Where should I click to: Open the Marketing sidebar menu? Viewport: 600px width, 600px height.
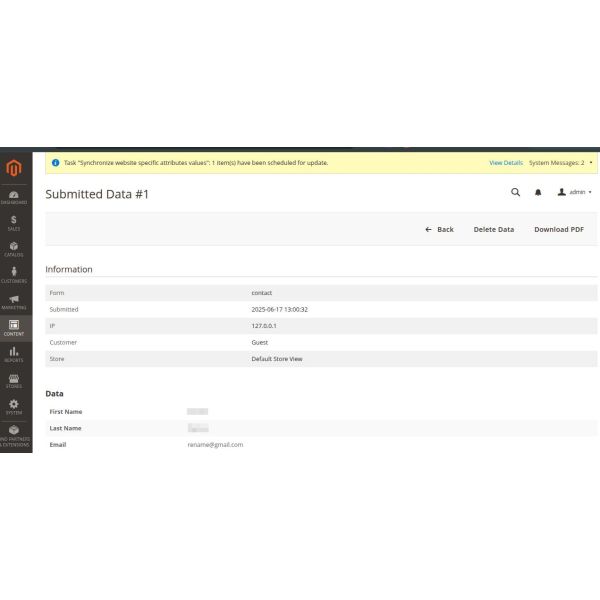click(14, 302)
